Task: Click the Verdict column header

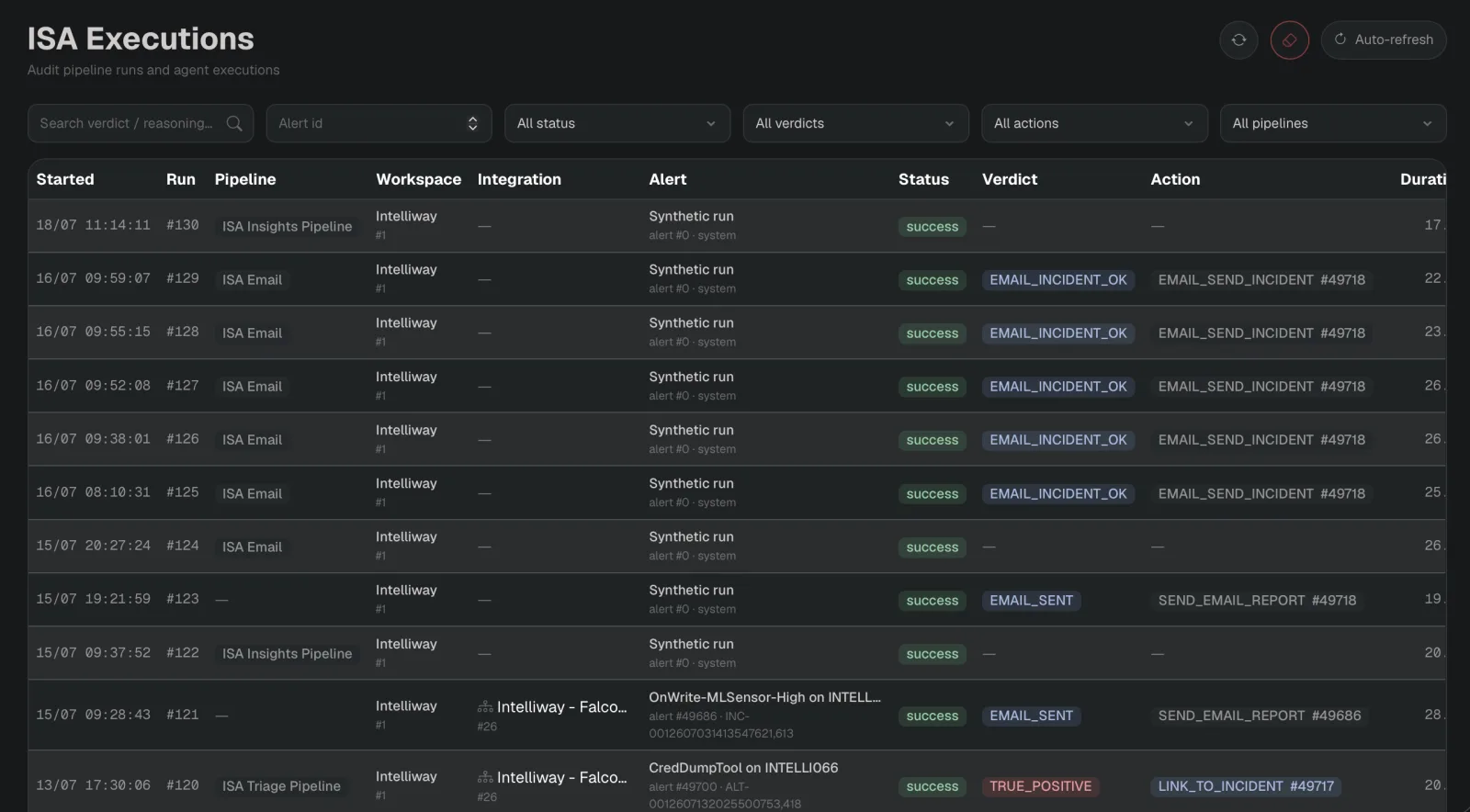Action: (1010, 179)
